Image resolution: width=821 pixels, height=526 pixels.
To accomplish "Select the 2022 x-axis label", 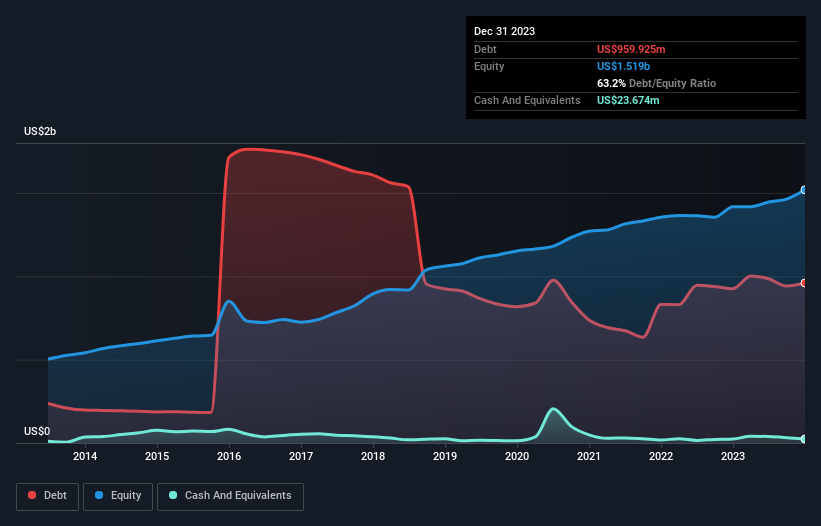I will coord(661,456).
